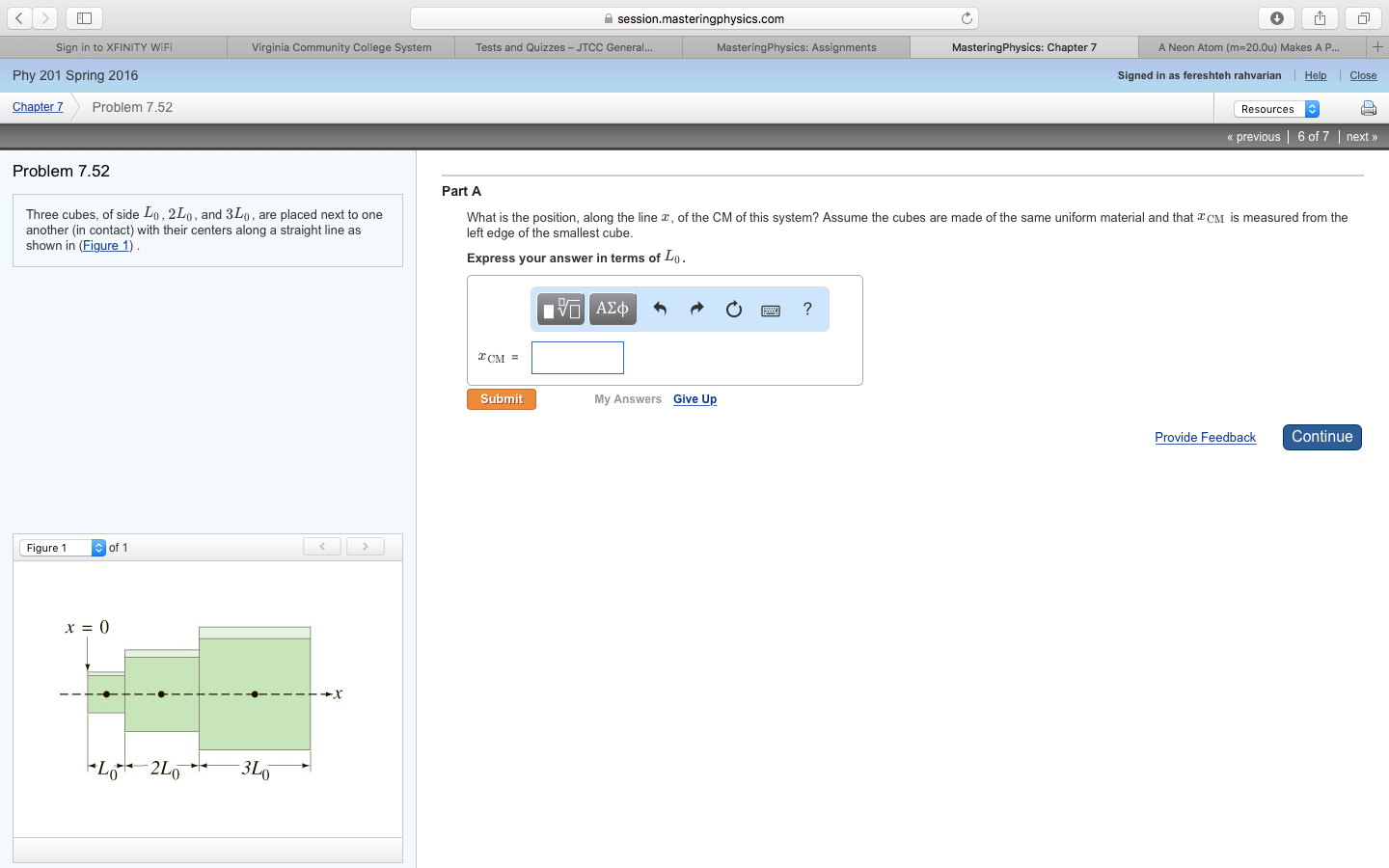Click inside the xCM answer field
This screenshot has height=868, width=1389.
click(577, 357)
